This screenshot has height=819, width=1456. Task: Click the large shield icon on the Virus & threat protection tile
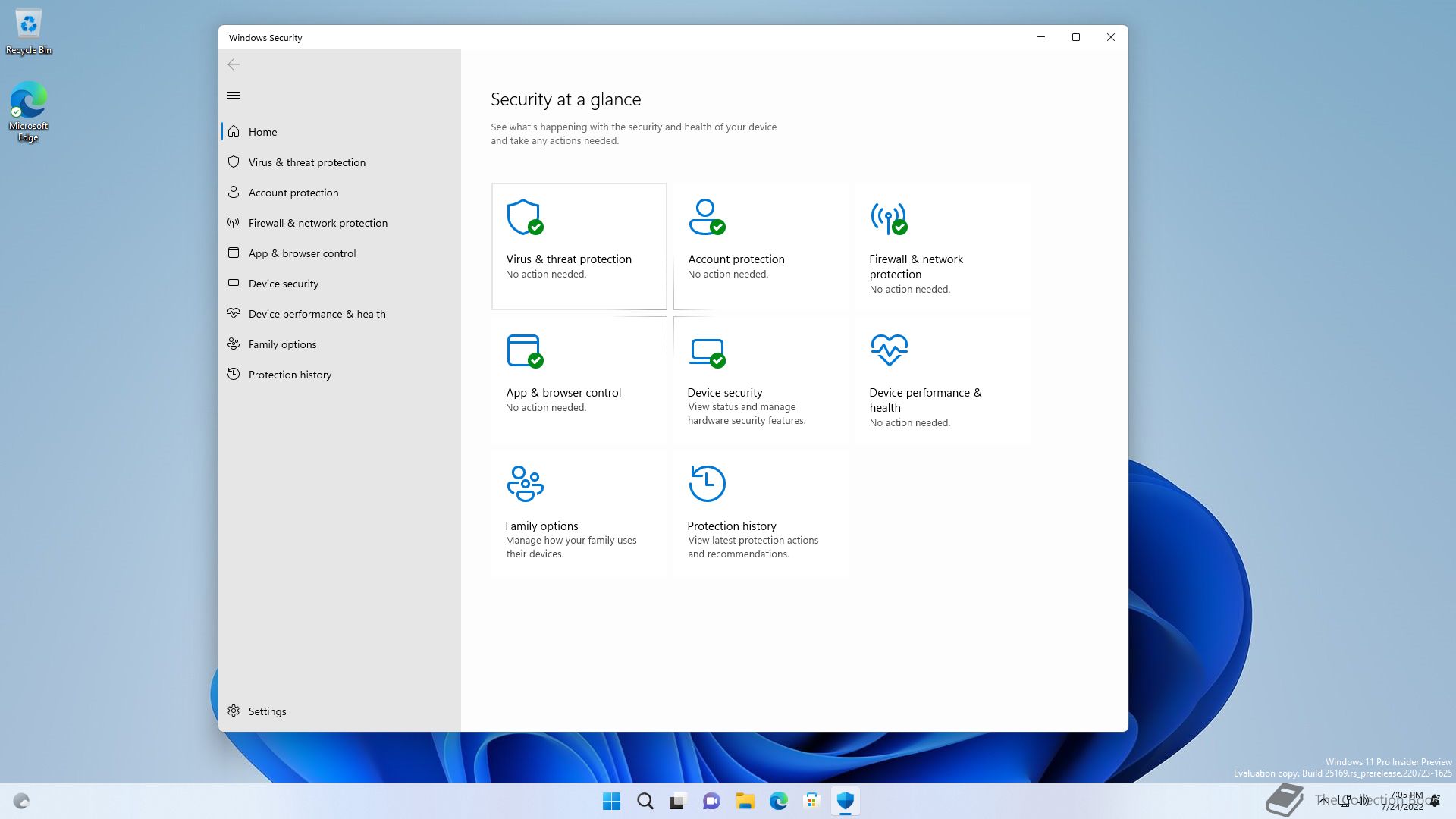(x=525, y=217)
